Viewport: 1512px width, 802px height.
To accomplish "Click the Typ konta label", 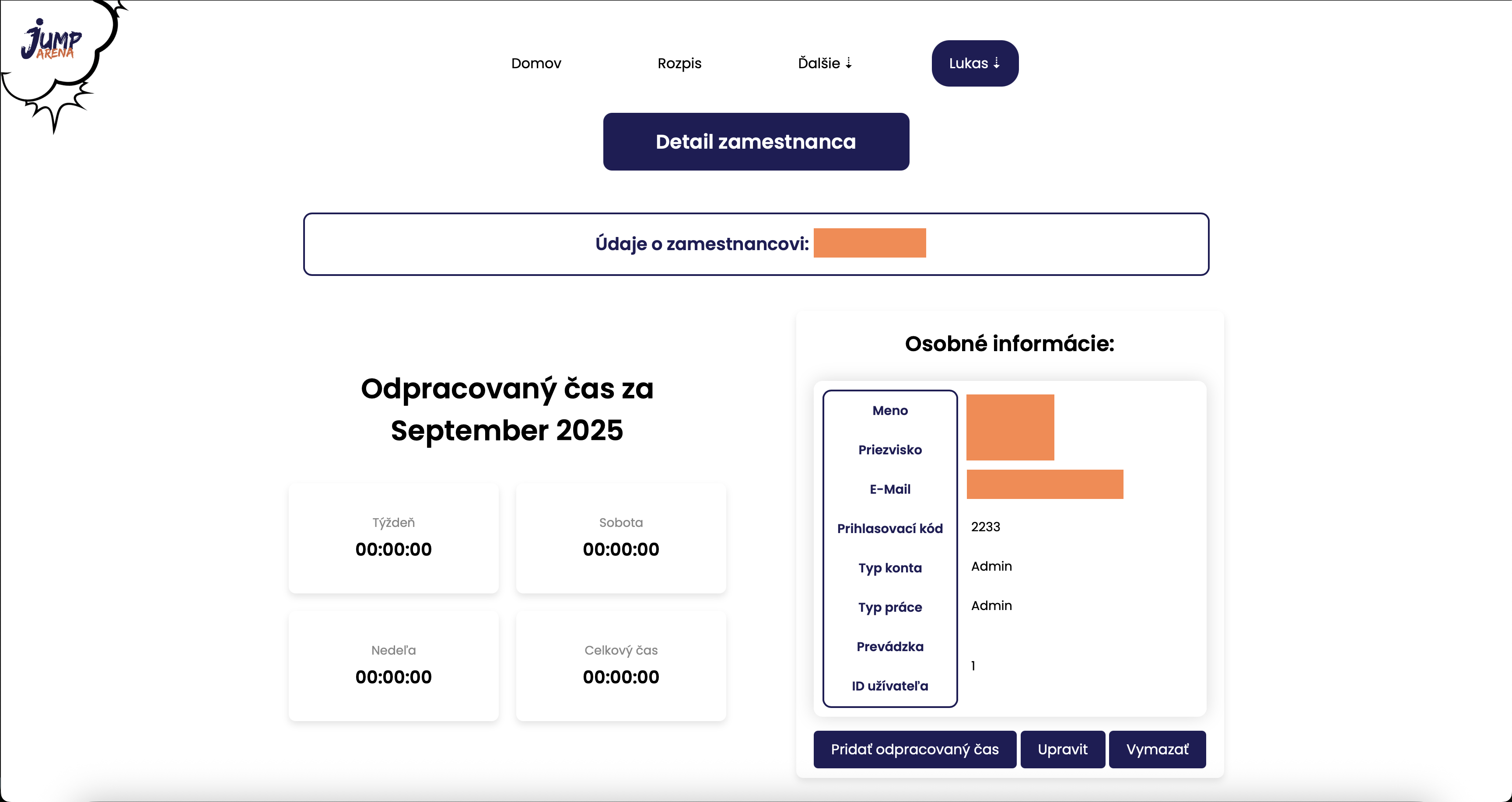I will click(x=890, y=568).
